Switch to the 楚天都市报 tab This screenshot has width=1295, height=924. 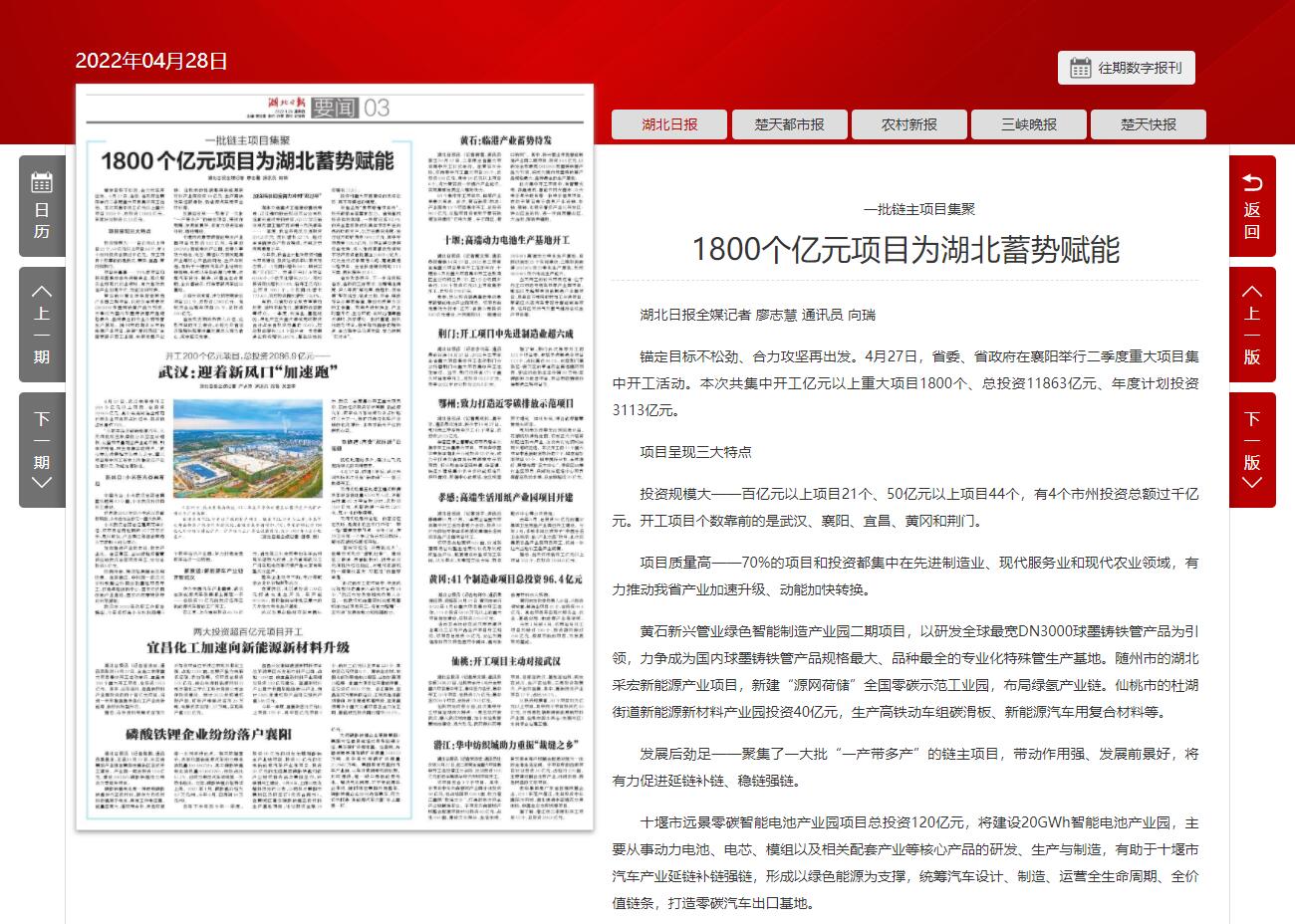789,124
